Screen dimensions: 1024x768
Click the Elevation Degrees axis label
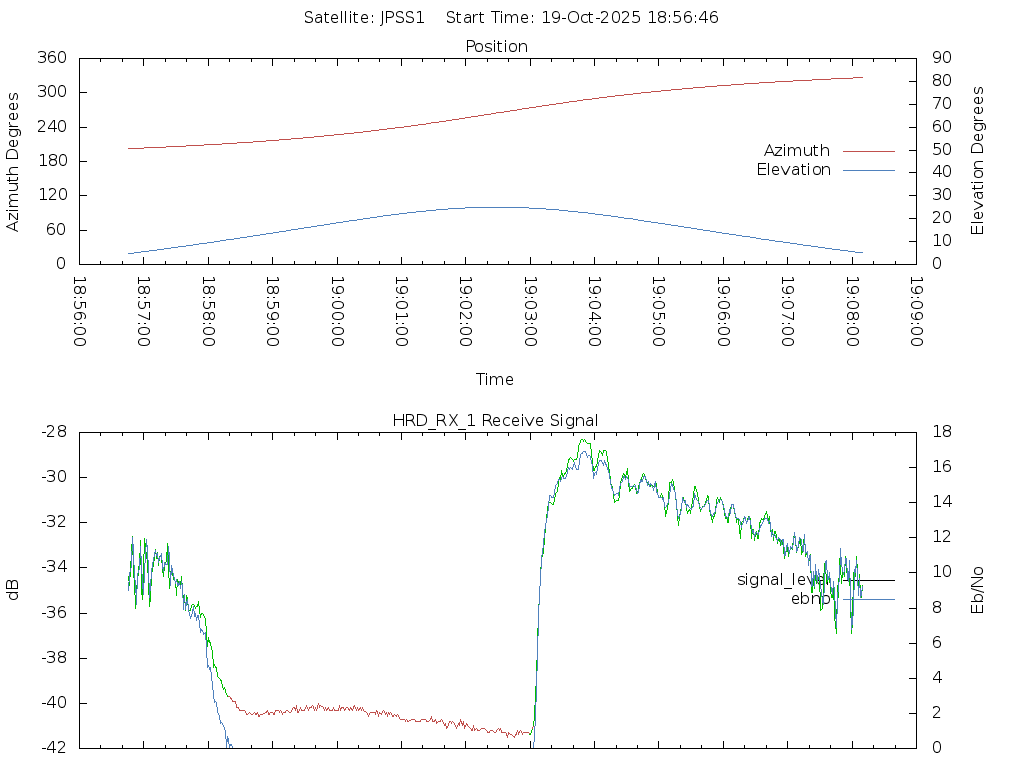[x=978, y=161]
